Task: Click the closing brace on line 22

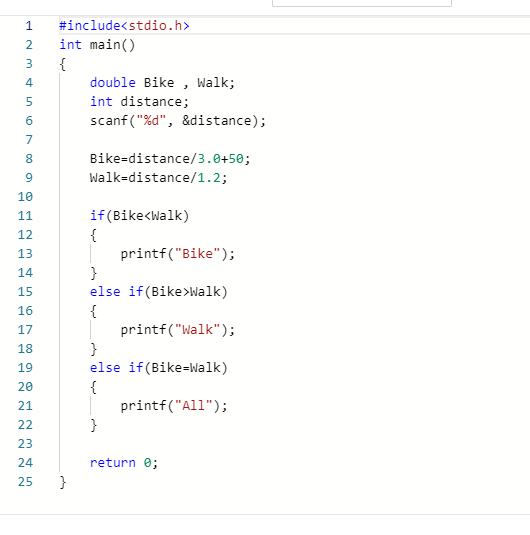Action: pos(94,425)
